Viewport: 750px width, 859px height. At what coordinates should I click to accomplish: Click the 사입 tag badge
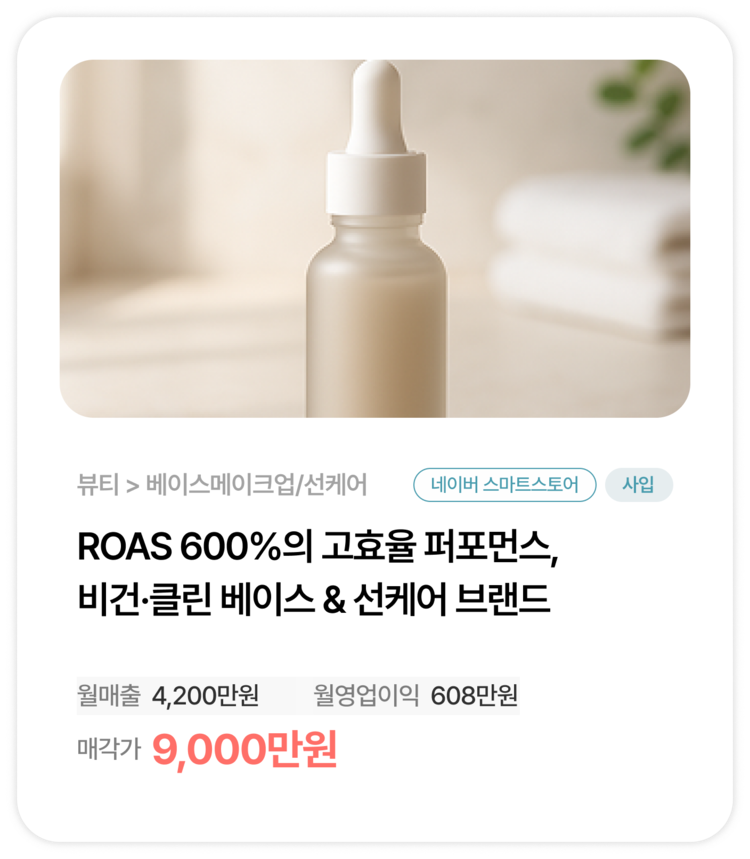pyautogui.click(x=638, y=485)
